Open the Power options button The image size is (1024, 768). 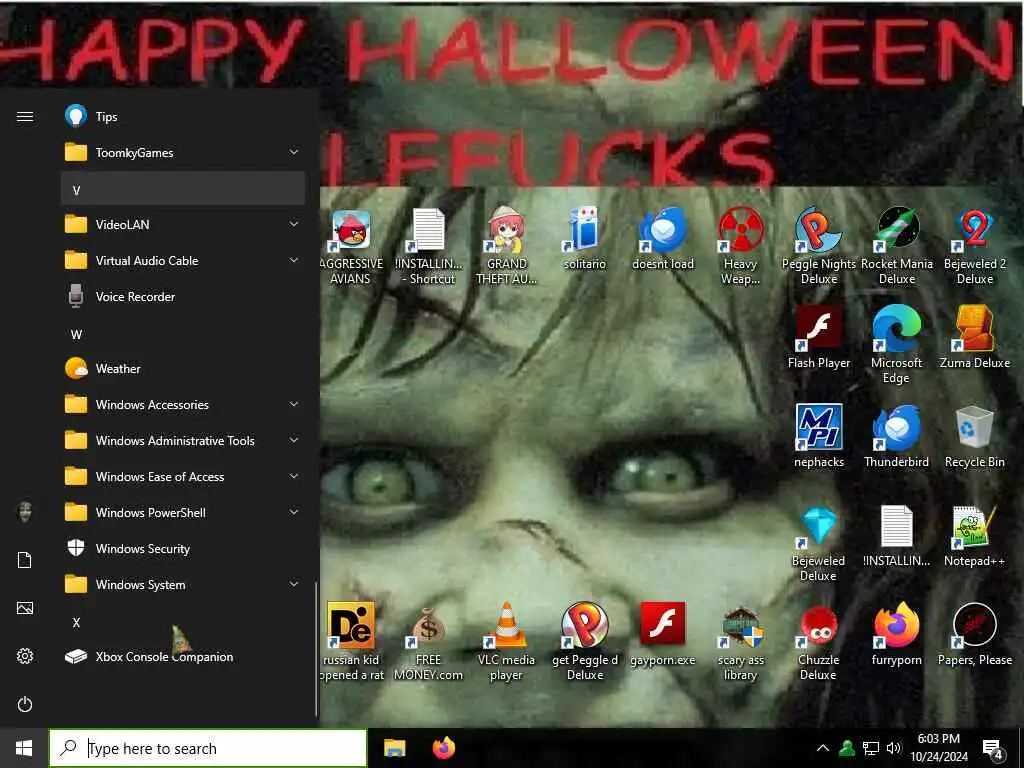pos(25,704)
